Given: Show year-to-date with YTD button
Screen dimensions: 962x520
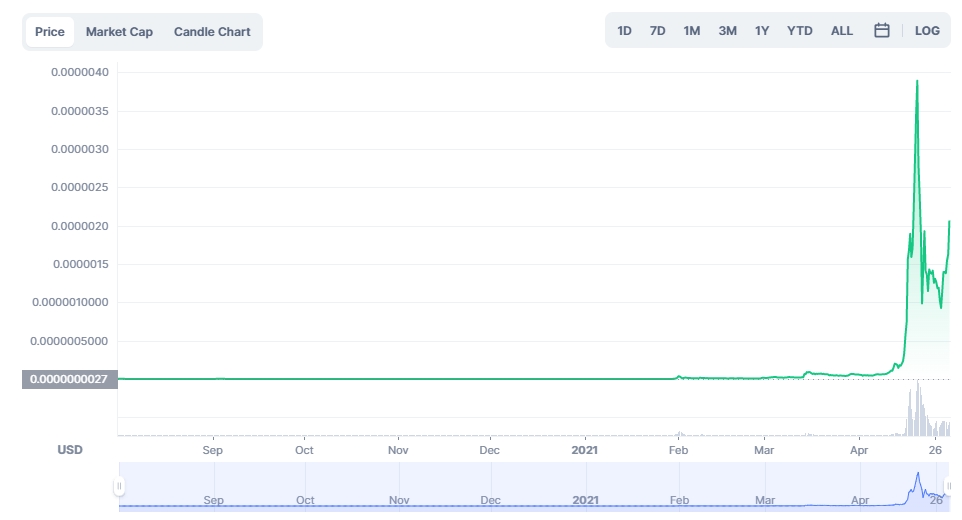Looking at the screenshot, I should [x=799, y=31].
